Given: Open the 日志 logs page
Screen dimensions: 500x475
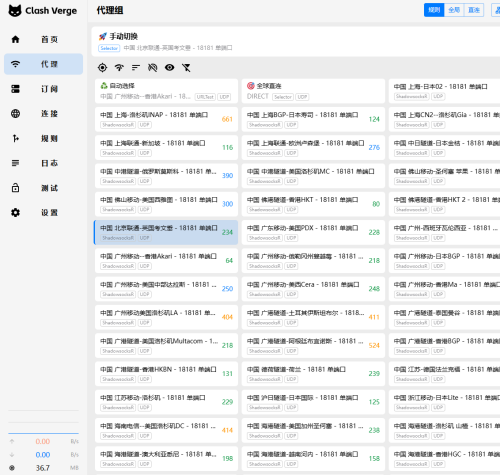Looking at the screenshot, I should 43,163.
